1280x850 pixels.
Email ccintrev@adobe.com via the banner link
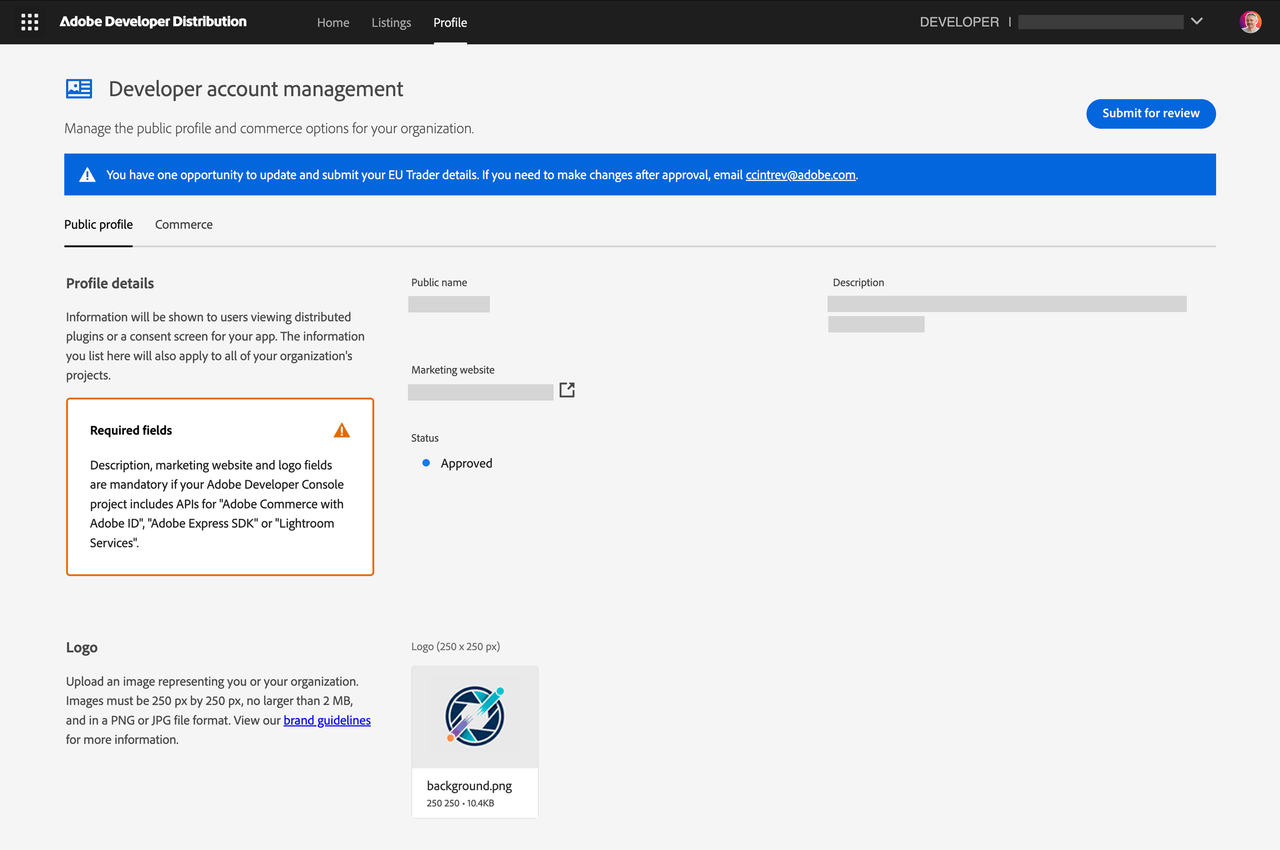pos(800,174)
